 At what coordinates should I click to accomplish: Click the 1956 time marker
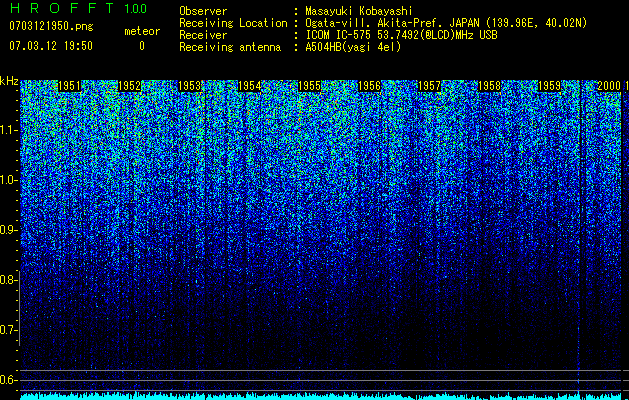point(369,86)
